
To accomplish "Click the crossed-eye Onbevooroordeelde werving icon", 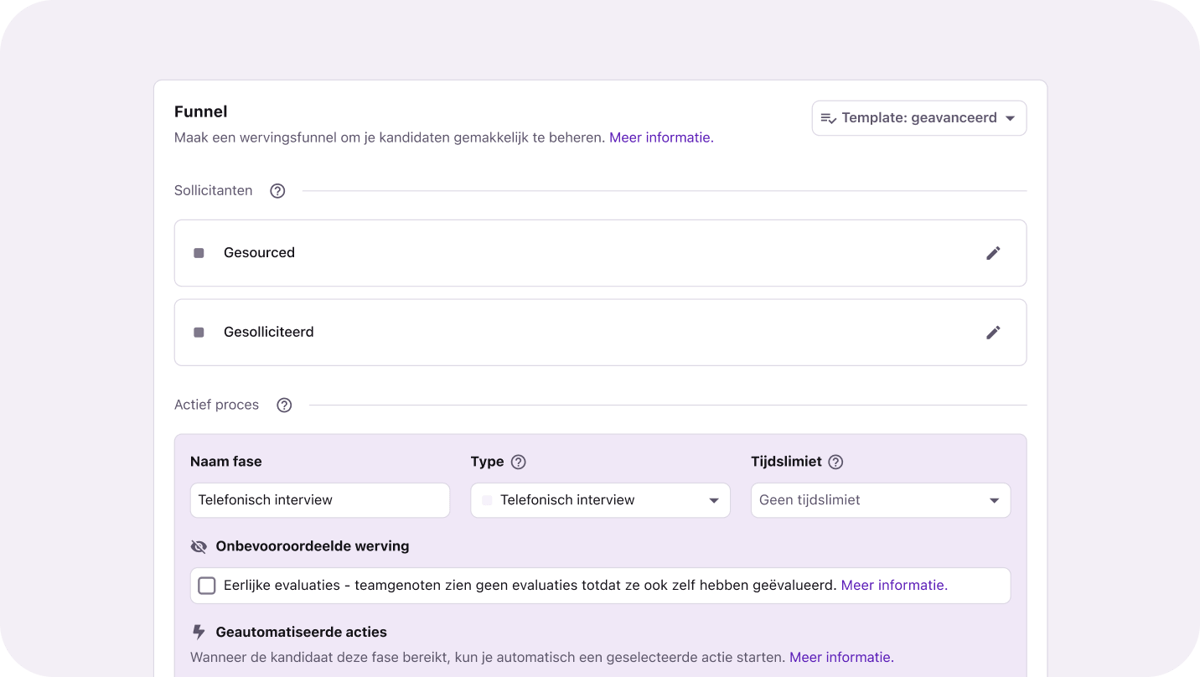I will pyautogui.click(x=198, y=547).
